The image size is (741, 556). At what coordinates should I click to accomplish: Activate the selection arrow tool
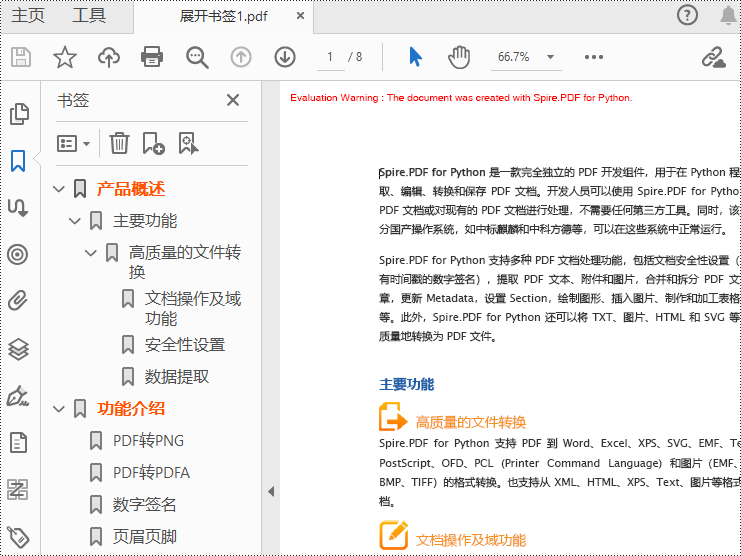click(x=415, y=57)
